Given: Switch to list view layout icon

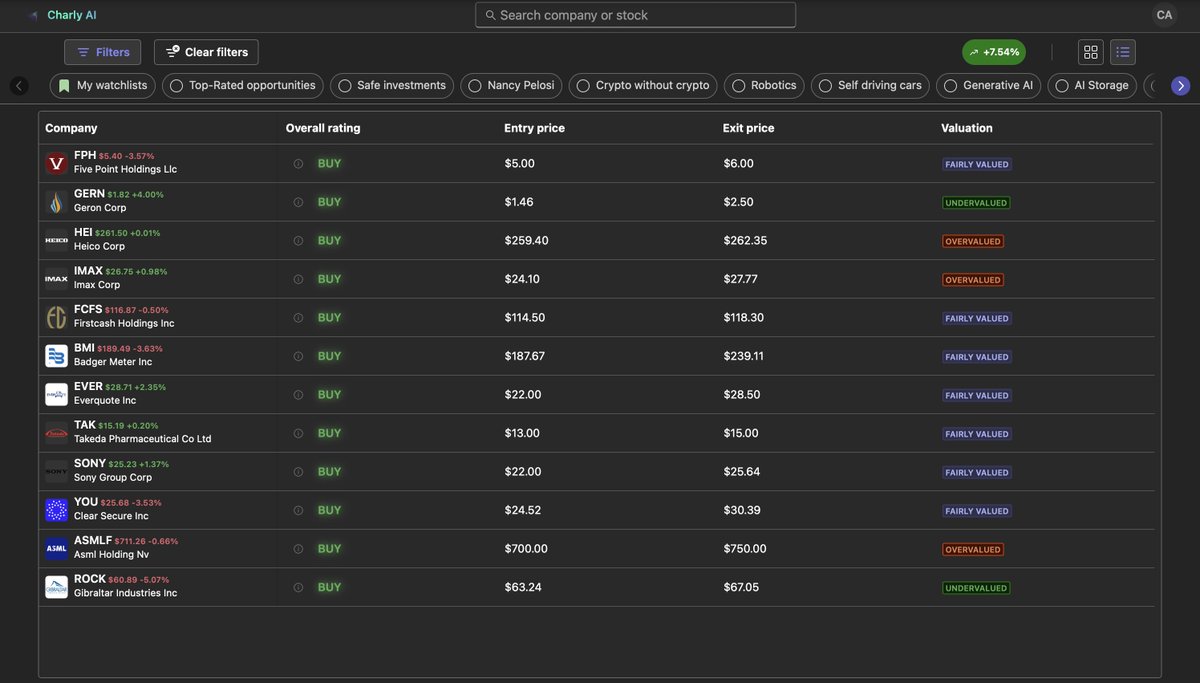Looking at the screenshot, I should click(x=1123, y=52).
